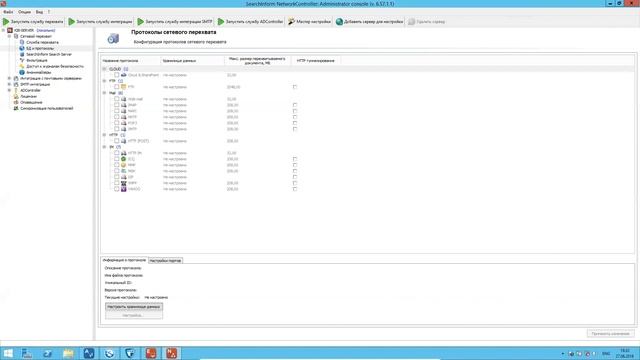Open File Explorer from taskbar
This screenshot has height=360, width=640.
[68, 353]
